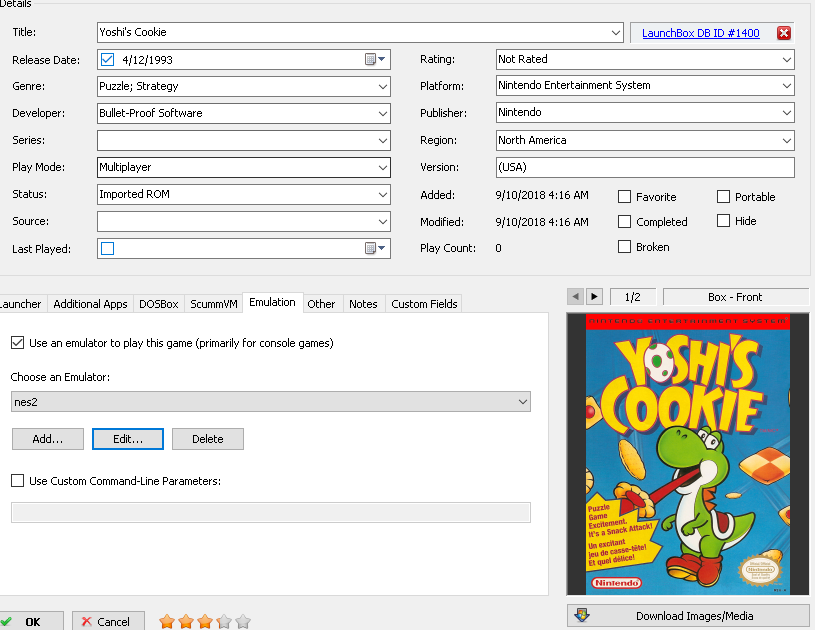Open the Release Date calendar picker icon

[375, 59]
